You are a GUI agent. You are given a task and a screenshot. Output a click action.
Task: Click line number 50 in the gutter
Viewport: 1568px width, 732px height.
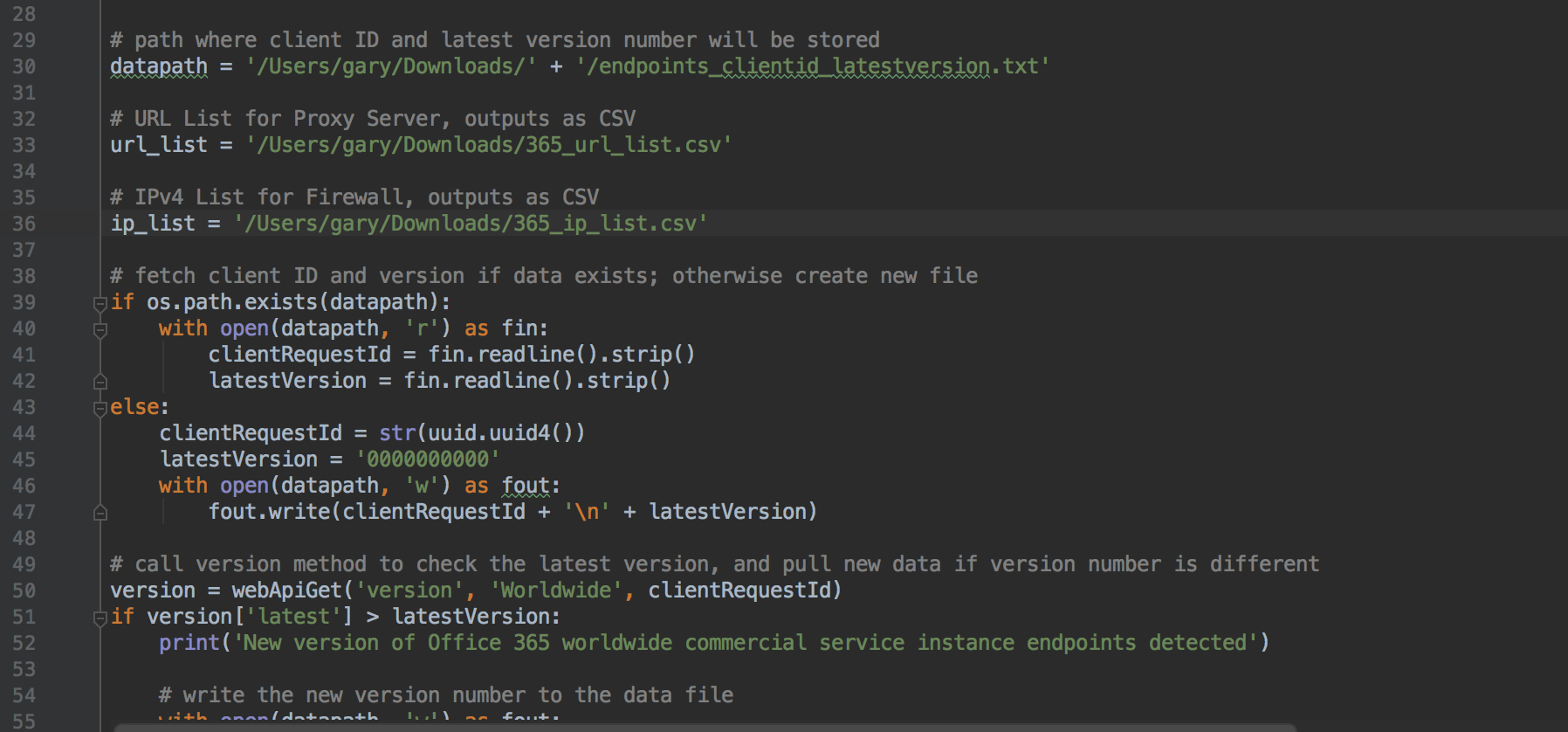tap(24, 591)
